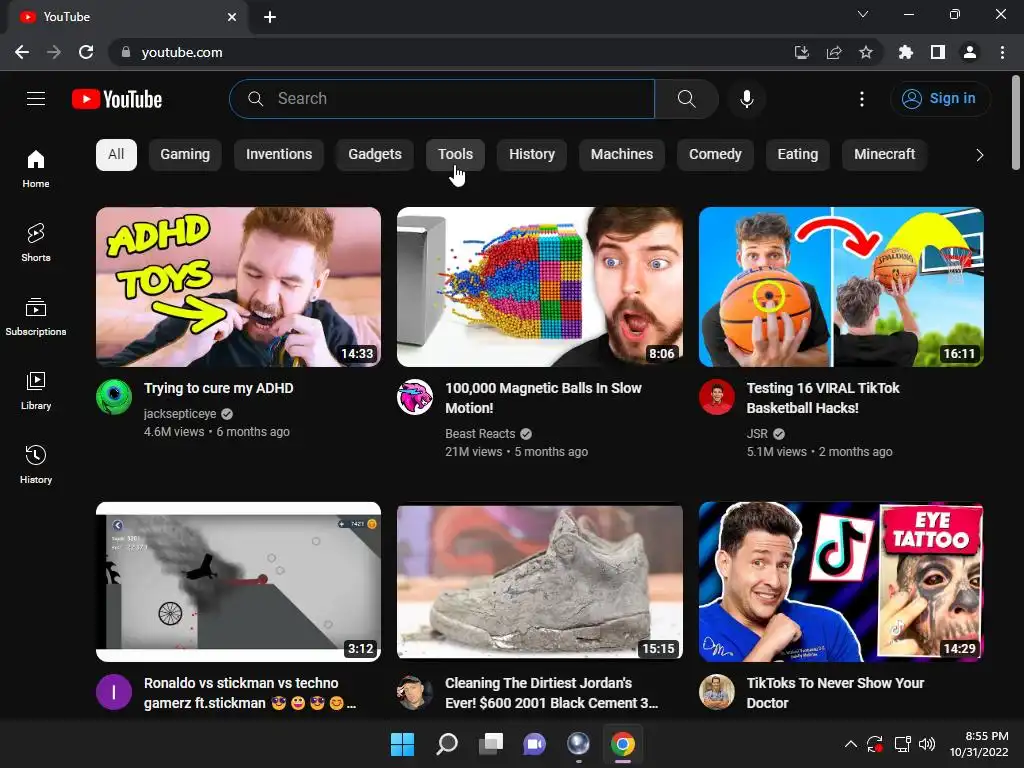1024x768 pixels.
Task: Open taskbar Search icon
Action: point(447,744)
